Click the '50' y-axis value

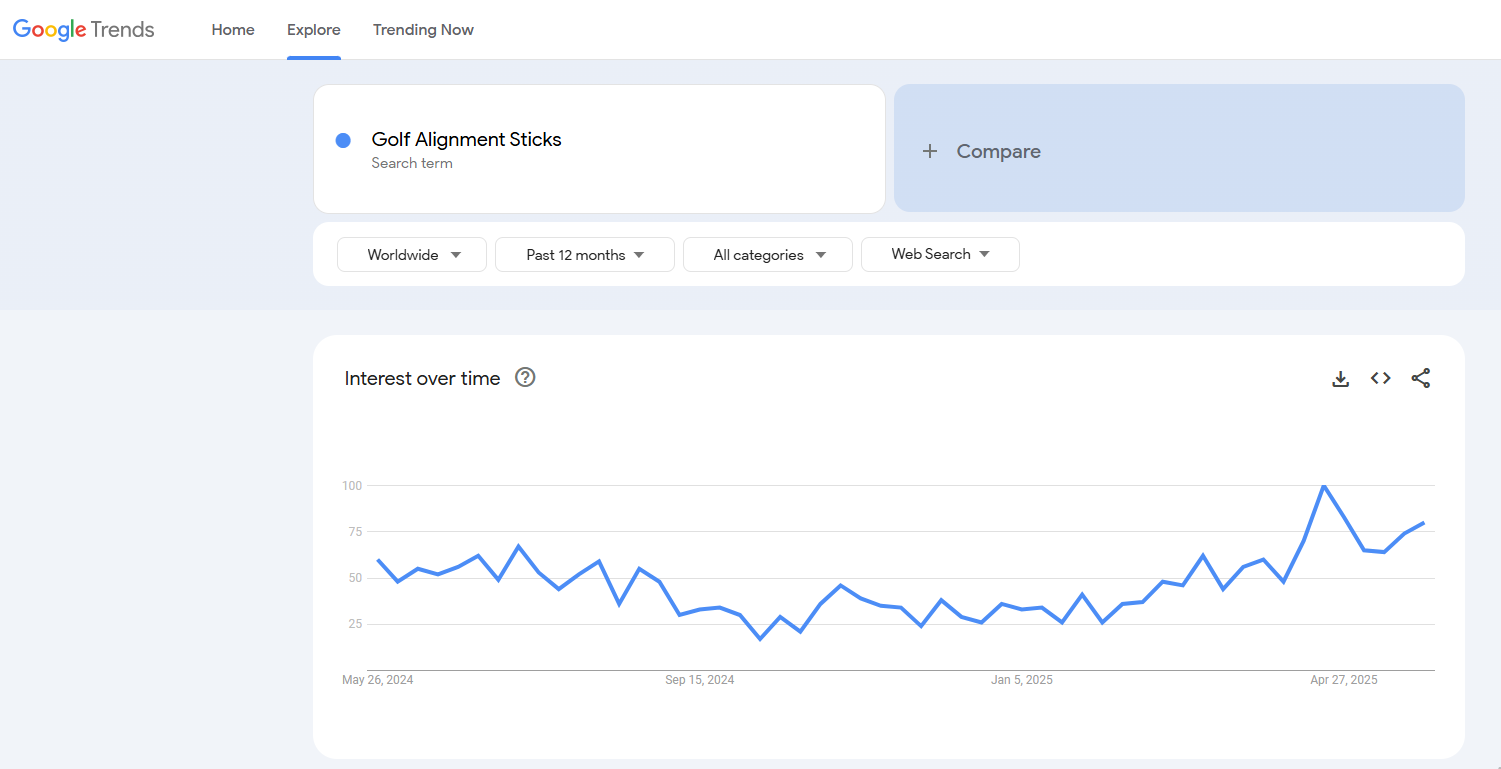click(354, 578)
